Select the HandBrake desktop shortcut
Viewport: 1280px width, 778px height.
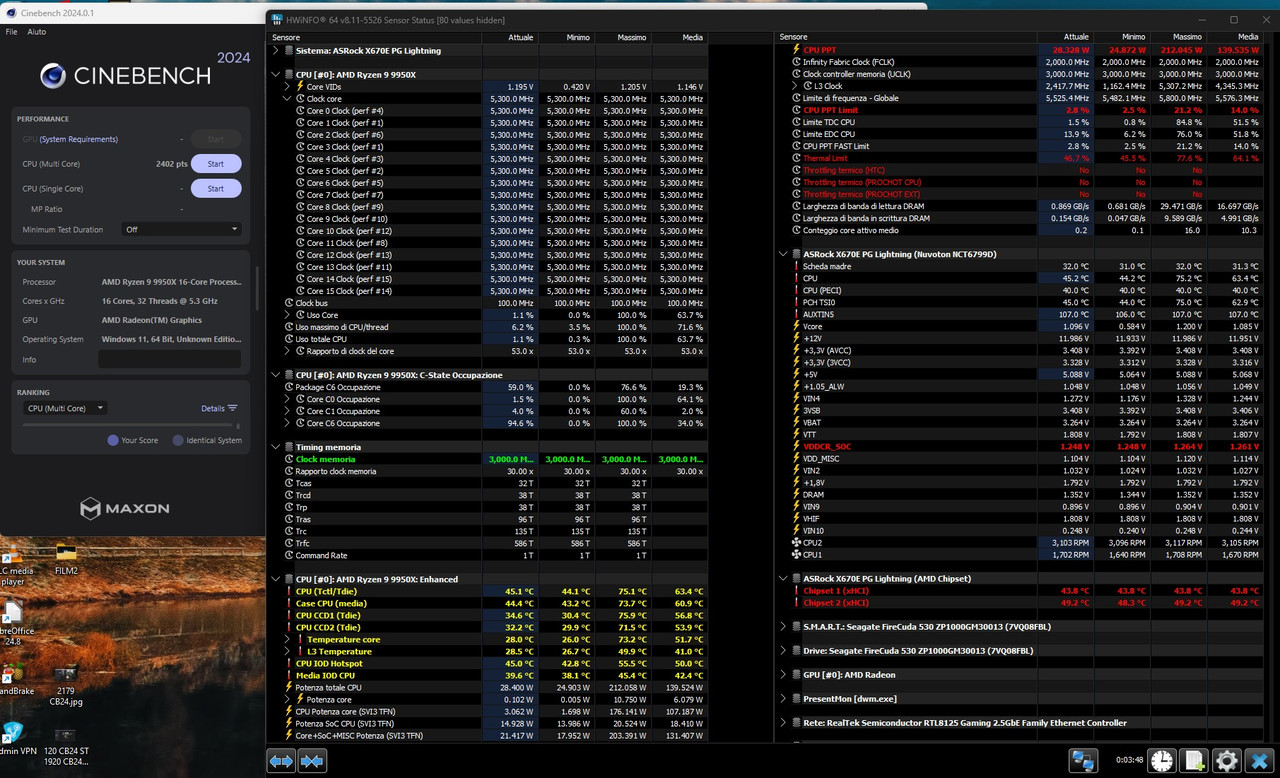click(x=16, y=680)
